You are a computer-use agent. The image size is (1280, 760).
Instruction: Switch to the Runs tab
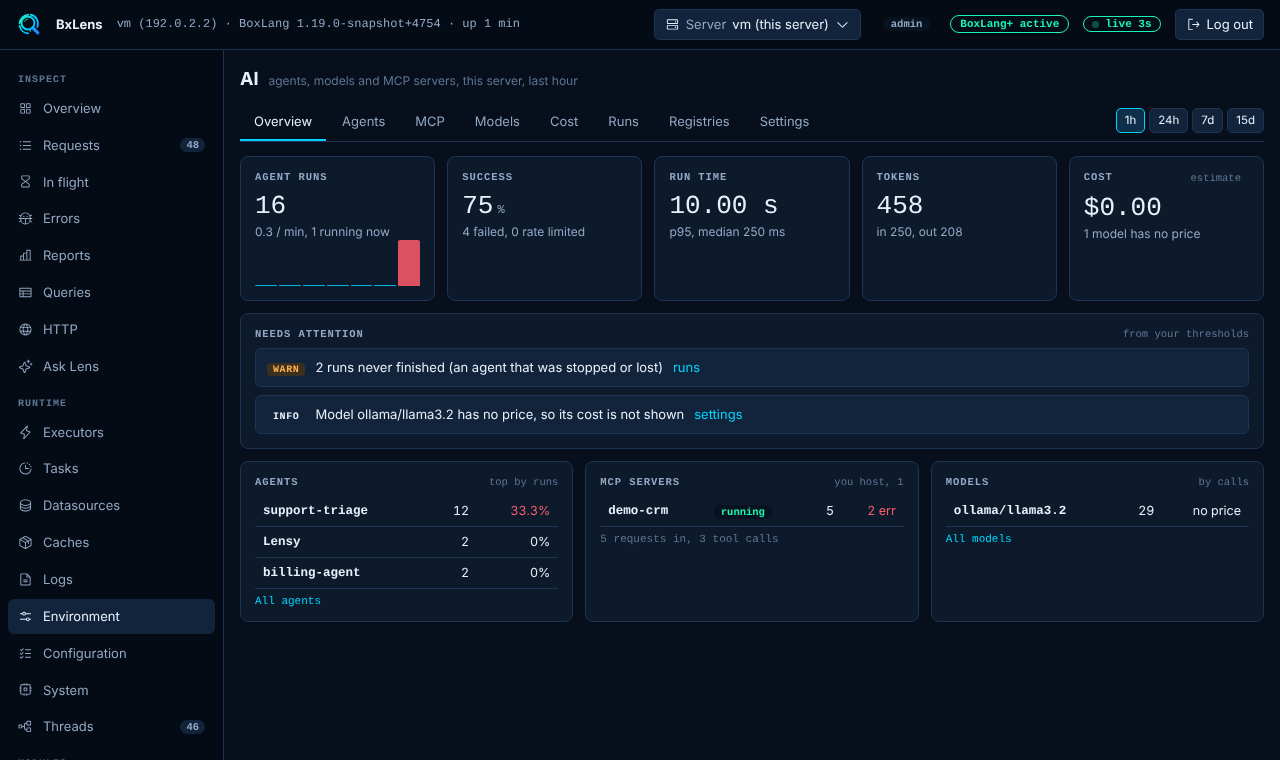click(623, 121)
